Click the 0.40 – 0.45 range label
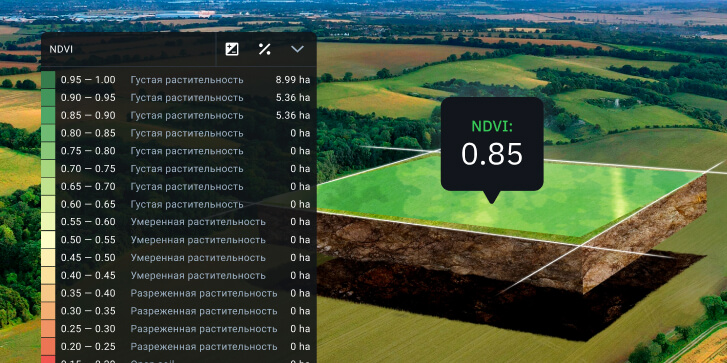The image size is (727, 363). pos(88,275)
